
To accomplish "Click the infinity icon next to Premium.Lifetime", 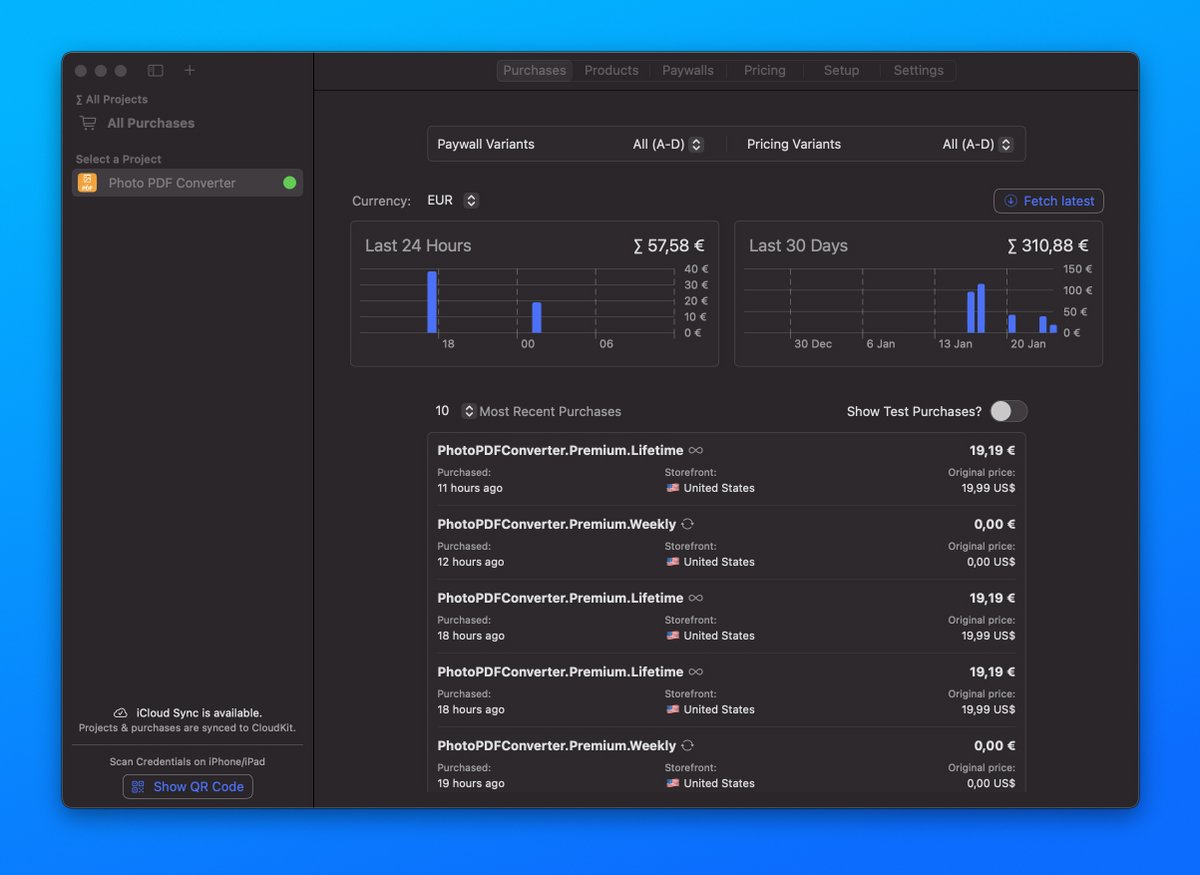I will (x=694, y=450).
